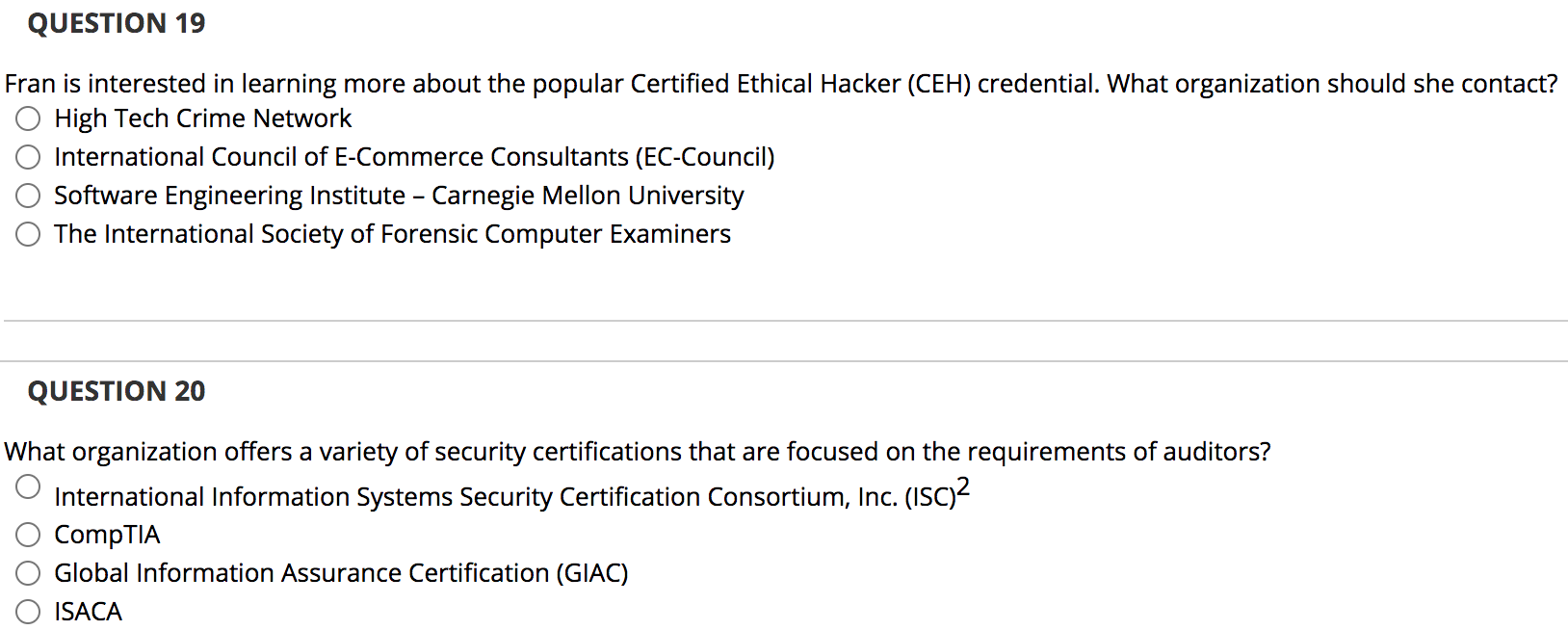
Task: Click the QUESTION 20 heading
Action: click(117, 390)
